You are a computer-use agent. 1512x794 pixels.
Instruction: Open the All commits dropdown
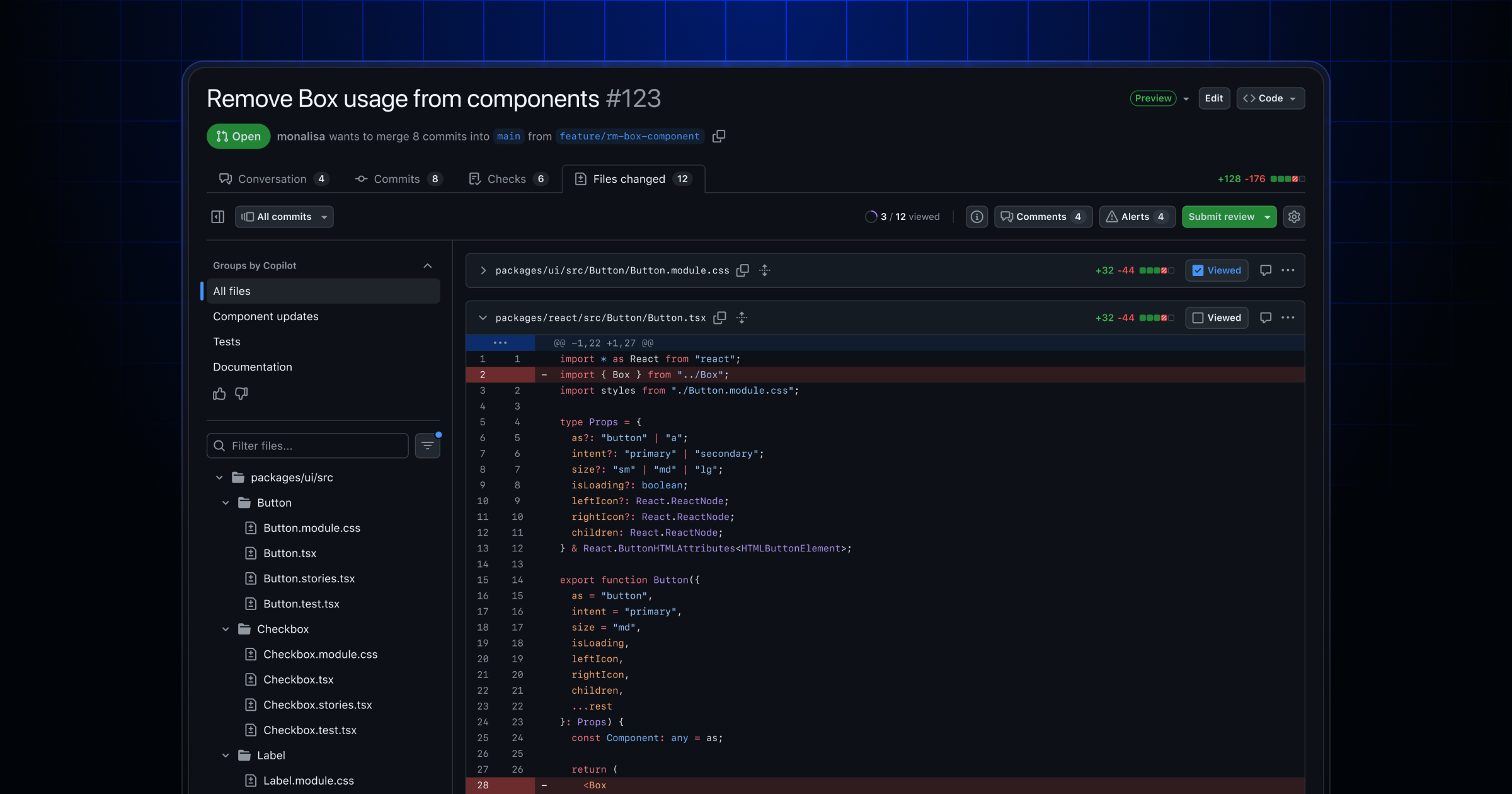[284, 217]
